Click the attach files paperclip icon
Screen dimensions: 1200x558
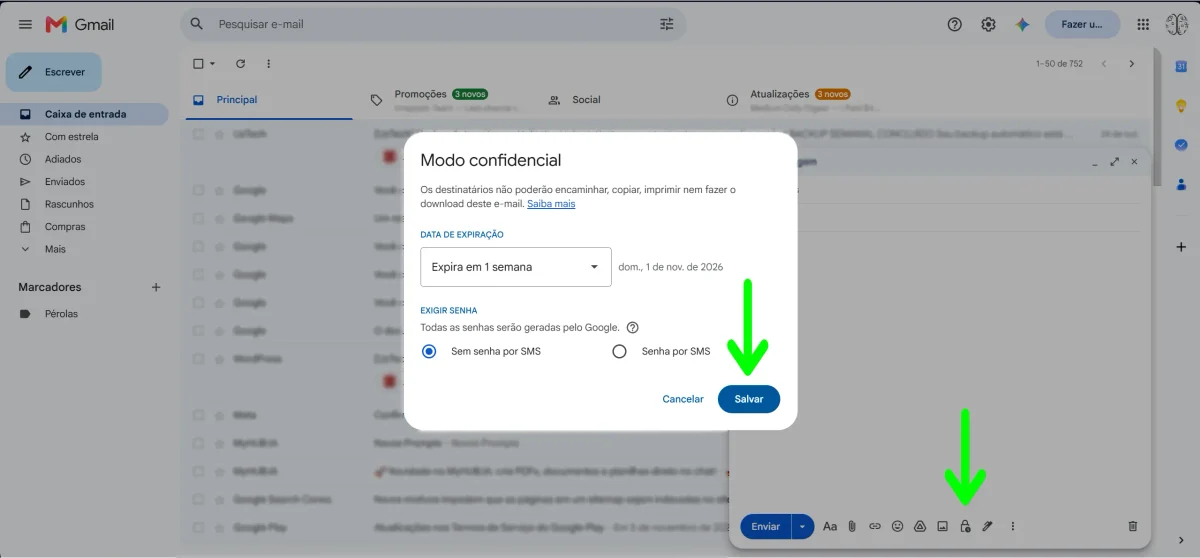852,526
